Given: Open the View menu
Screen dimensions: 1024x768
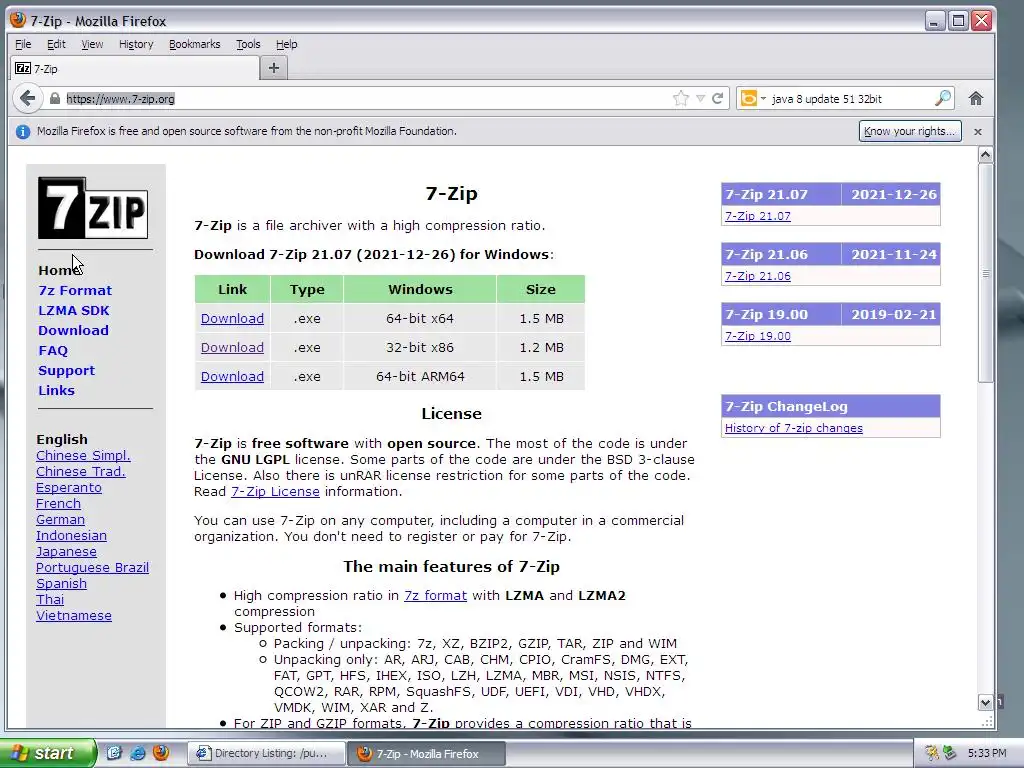Looking at the screenshot, I should click(x=92, y=44).
